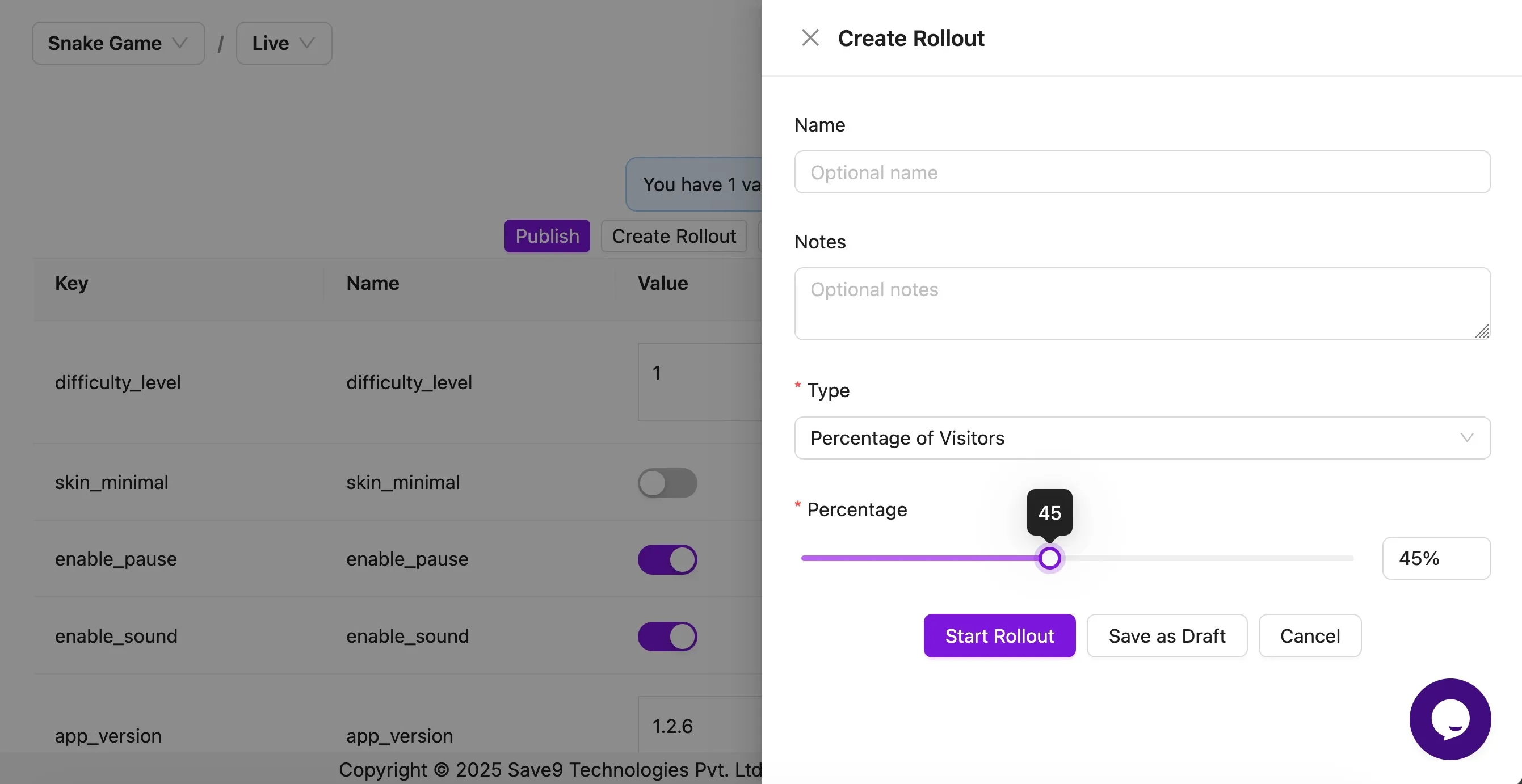This screenshot has height=784, width=1522.
Task: Open the Percentage of Visitors type dropdown
Action: point(1142,438)
